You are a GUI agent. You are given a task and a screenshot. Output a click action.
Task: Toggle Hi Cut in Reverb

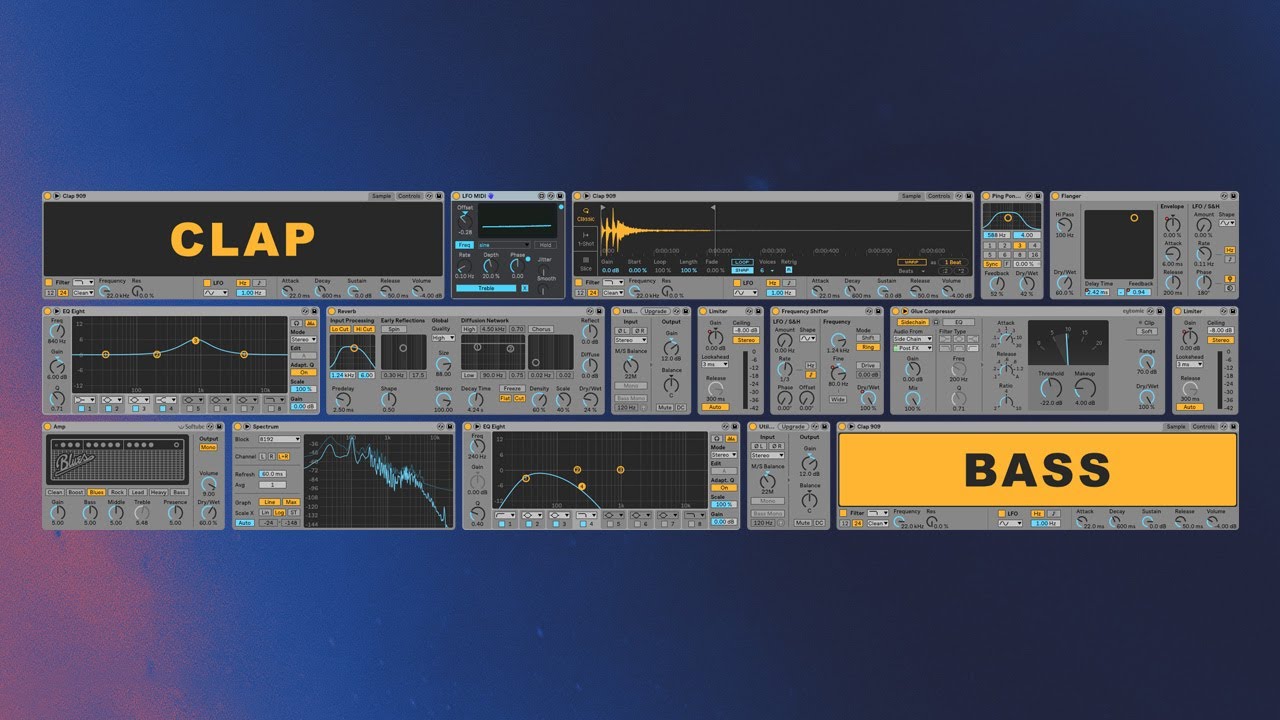click(364, 328)
